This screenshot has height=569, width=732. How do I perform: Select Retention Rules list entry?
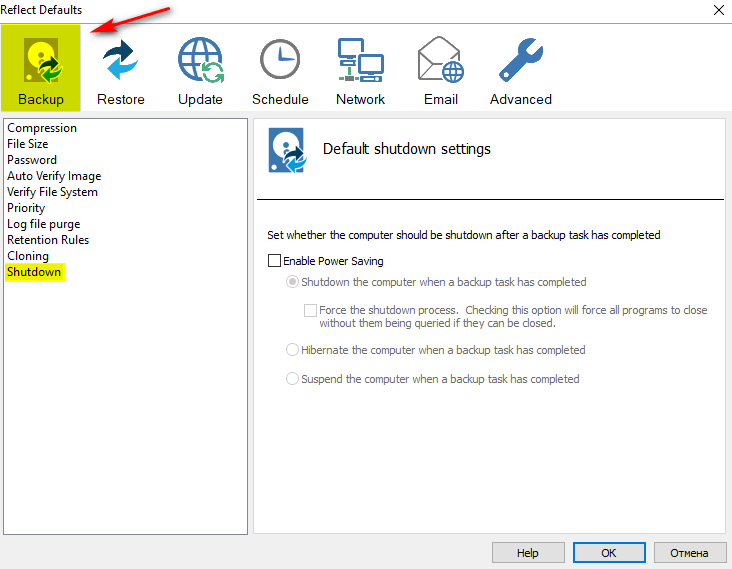(x=48, y=240)
